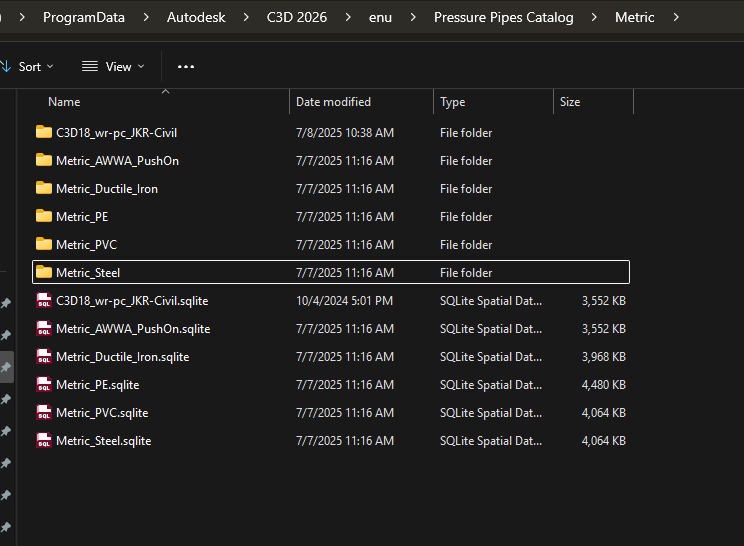Open the See more ellipsis menu
The height and width of the screenshot is (546, 744).
[186, 67]
